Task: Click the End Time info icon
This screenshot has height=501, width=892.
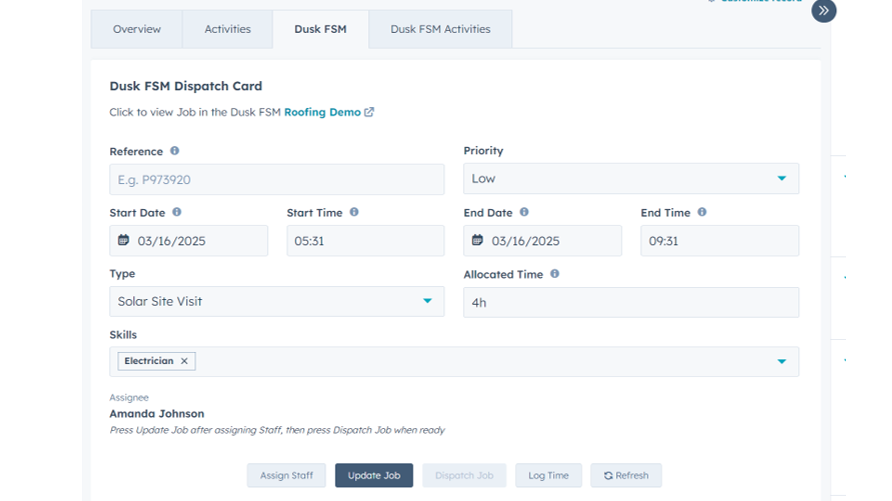Action: [702, 212]
